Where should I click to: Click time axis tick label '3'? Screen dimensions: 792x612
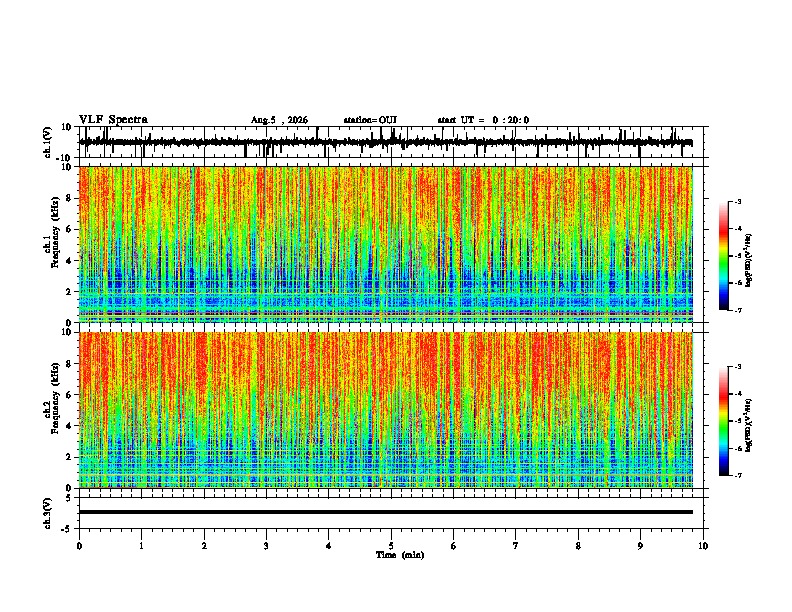pyautogui.click(x=266, y=546)
